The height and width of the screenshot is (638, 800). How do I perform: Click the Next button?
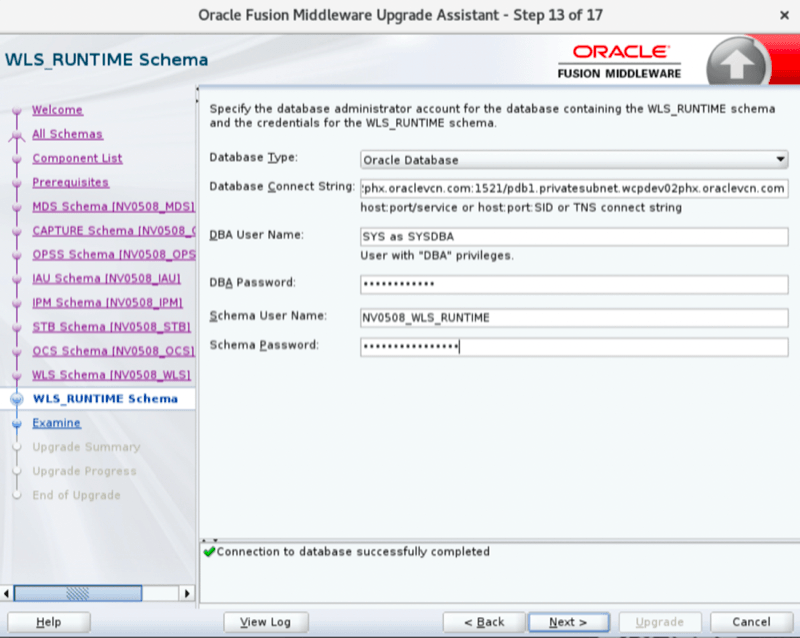click(x=568, y=622)
